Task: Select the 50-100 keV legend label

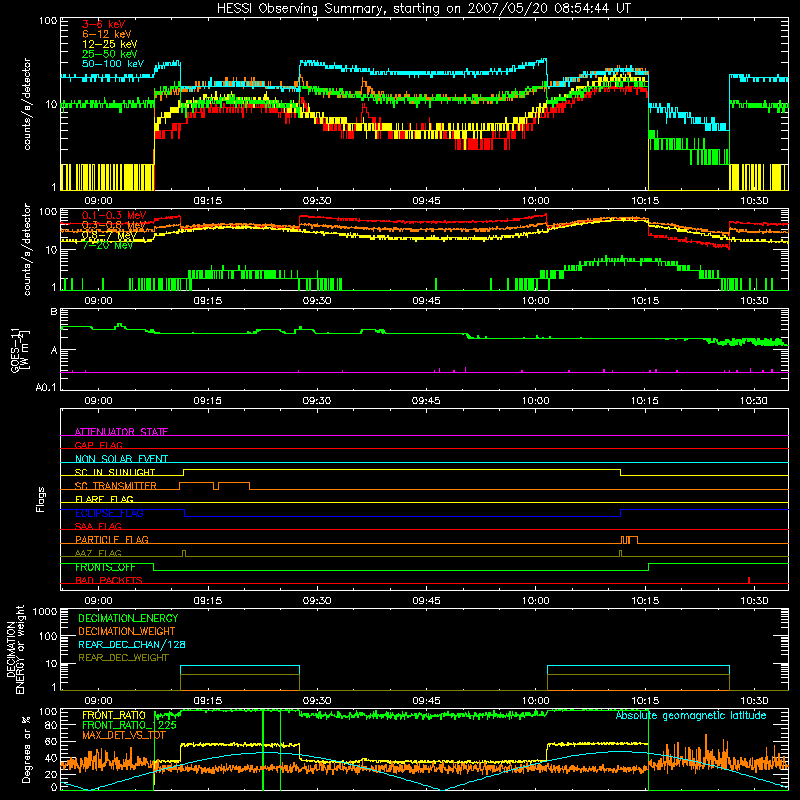Action: [x=113, y=63]
